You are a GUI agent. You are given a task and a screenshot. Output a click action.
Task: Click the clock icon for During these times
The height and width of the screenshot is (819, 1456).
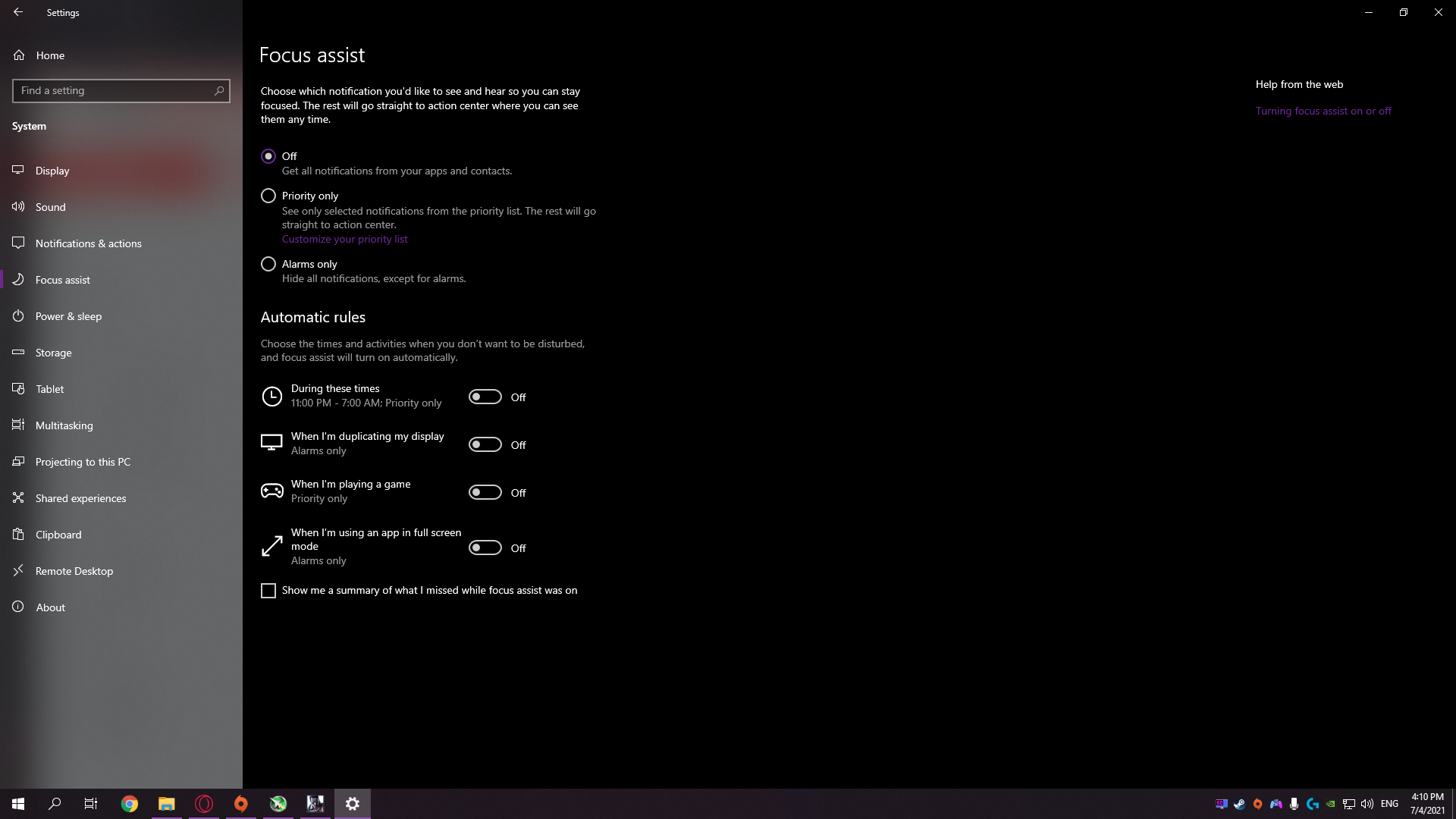coord(271,397)
